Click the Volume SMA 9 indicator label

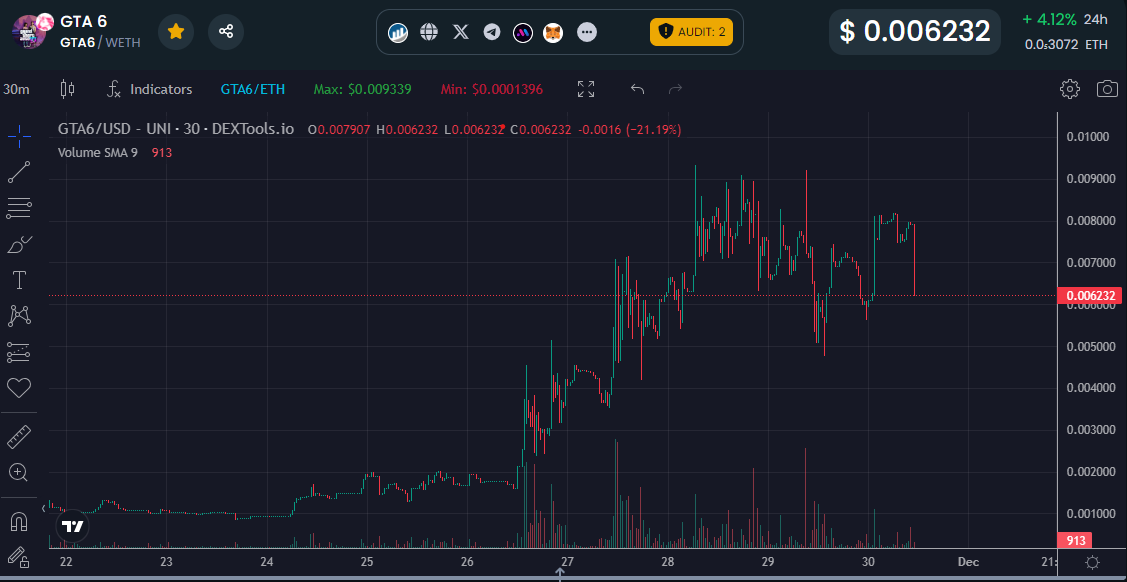click(97, 152)
